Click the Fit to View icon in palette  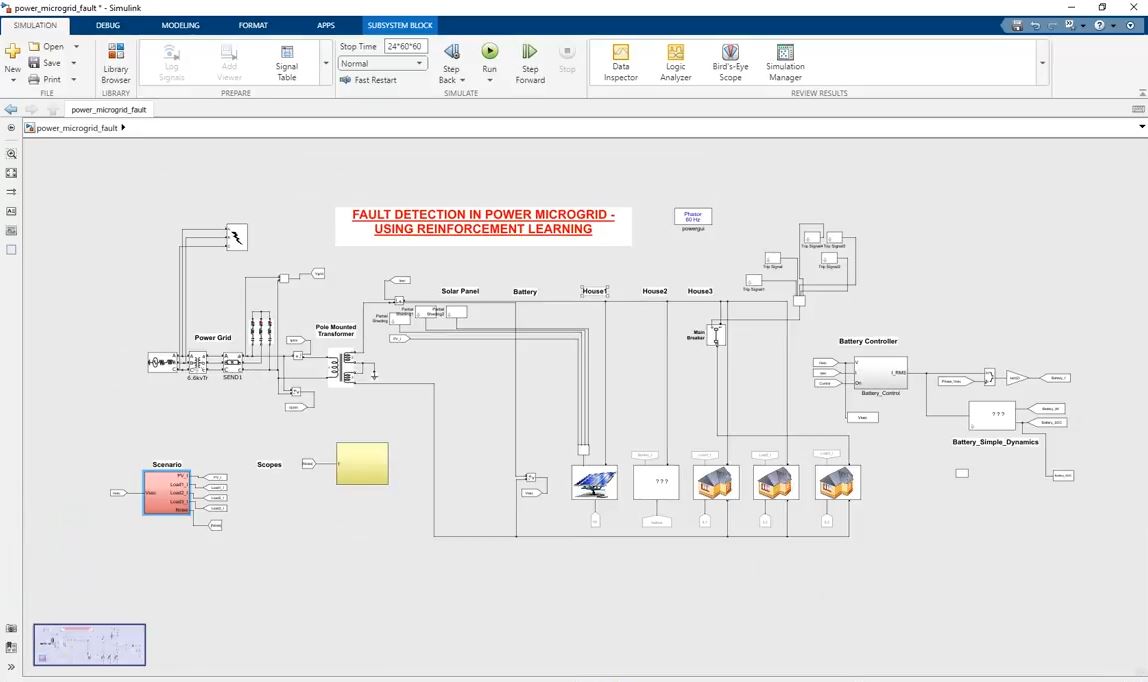[12, 173]
